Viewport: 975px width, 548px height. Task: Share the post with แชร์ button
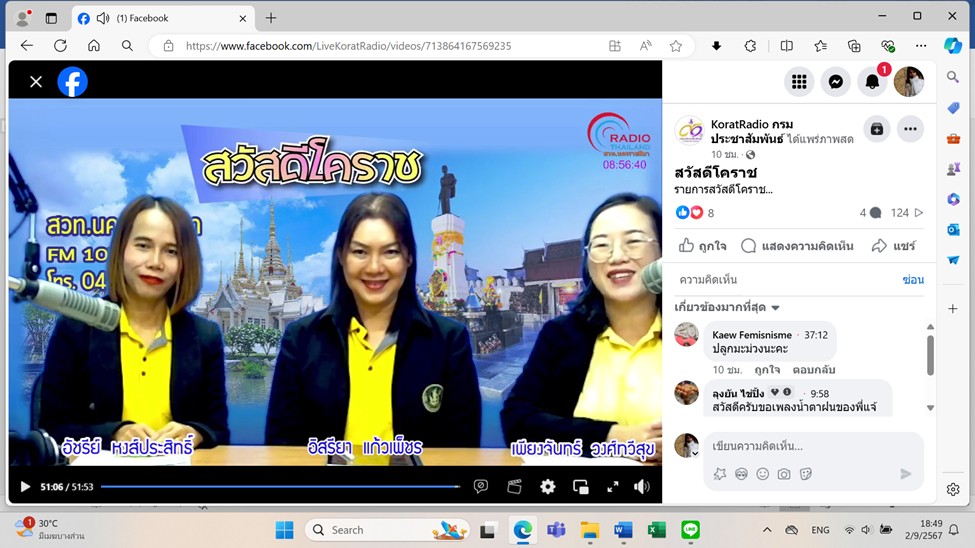[894, 246]
